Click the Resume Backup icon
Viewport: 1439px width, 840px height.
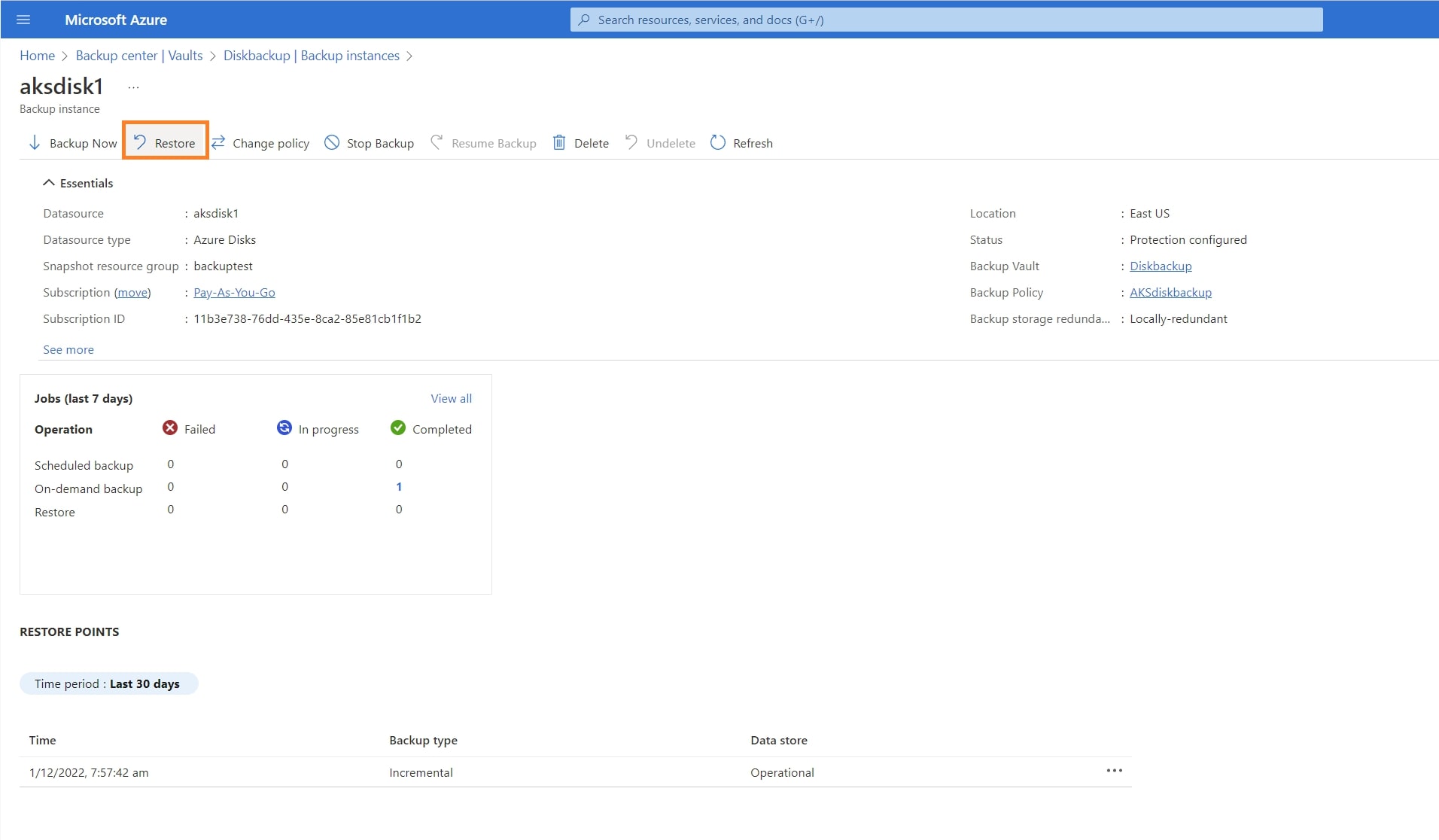pos(437,142)
